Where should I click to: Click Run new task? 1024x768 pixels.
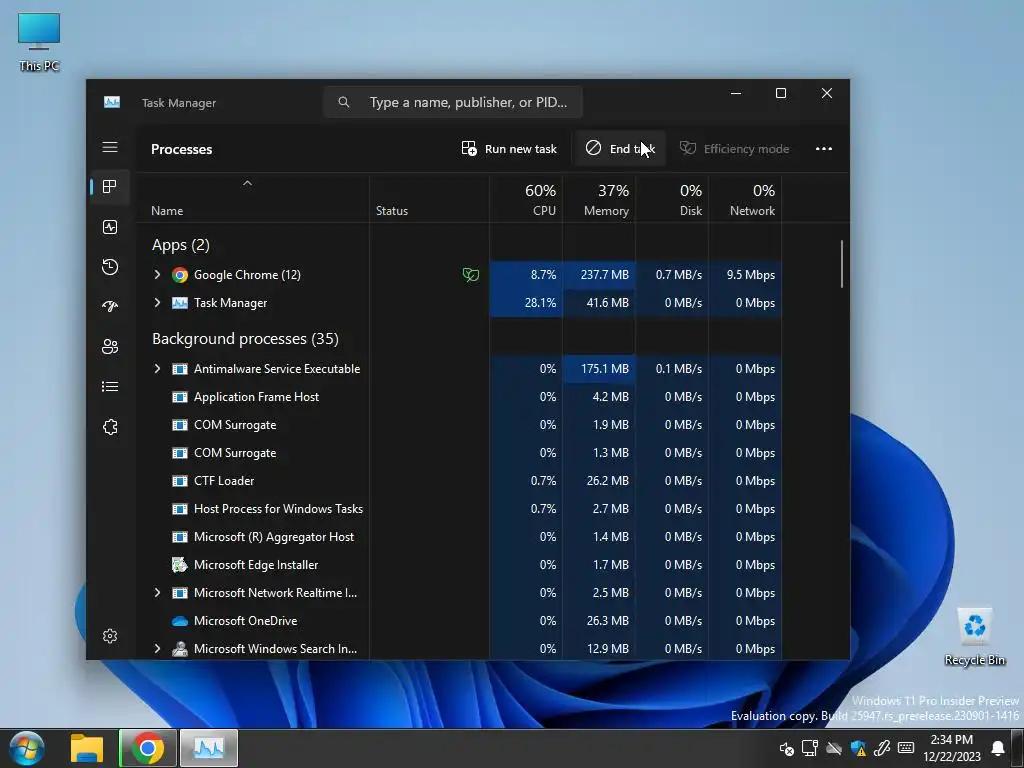click(509, 149)
